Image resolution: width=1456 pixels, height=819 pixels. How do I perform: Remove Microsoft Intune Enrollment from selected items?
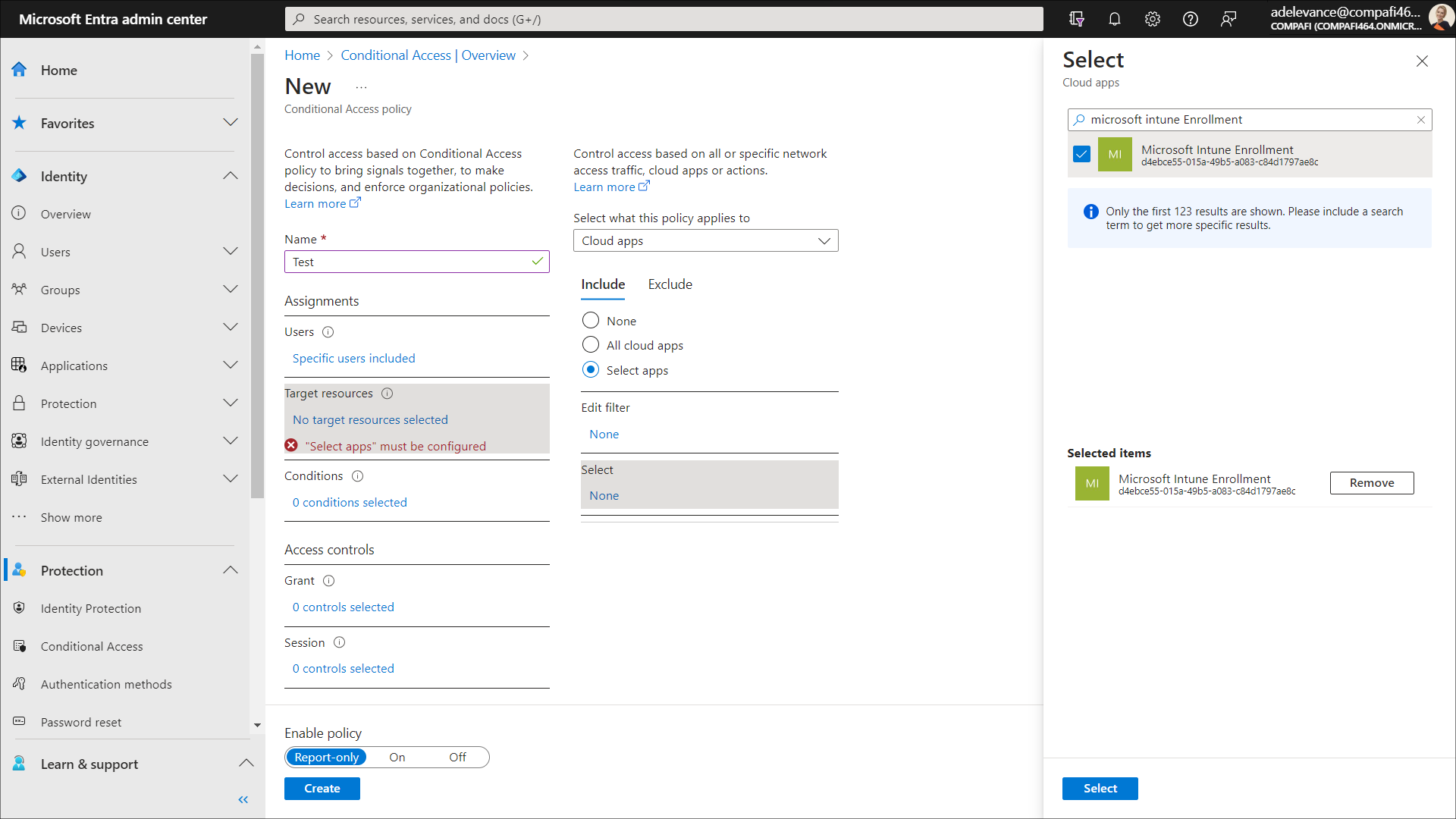click(x=1371, y=483)
